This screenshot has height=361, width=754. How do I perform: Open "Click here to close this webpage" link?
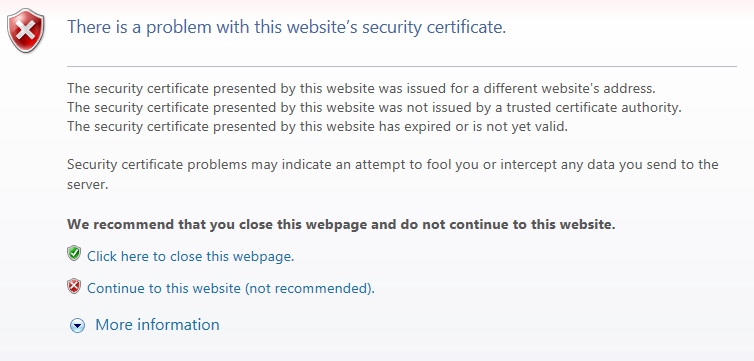pos(190,256)
